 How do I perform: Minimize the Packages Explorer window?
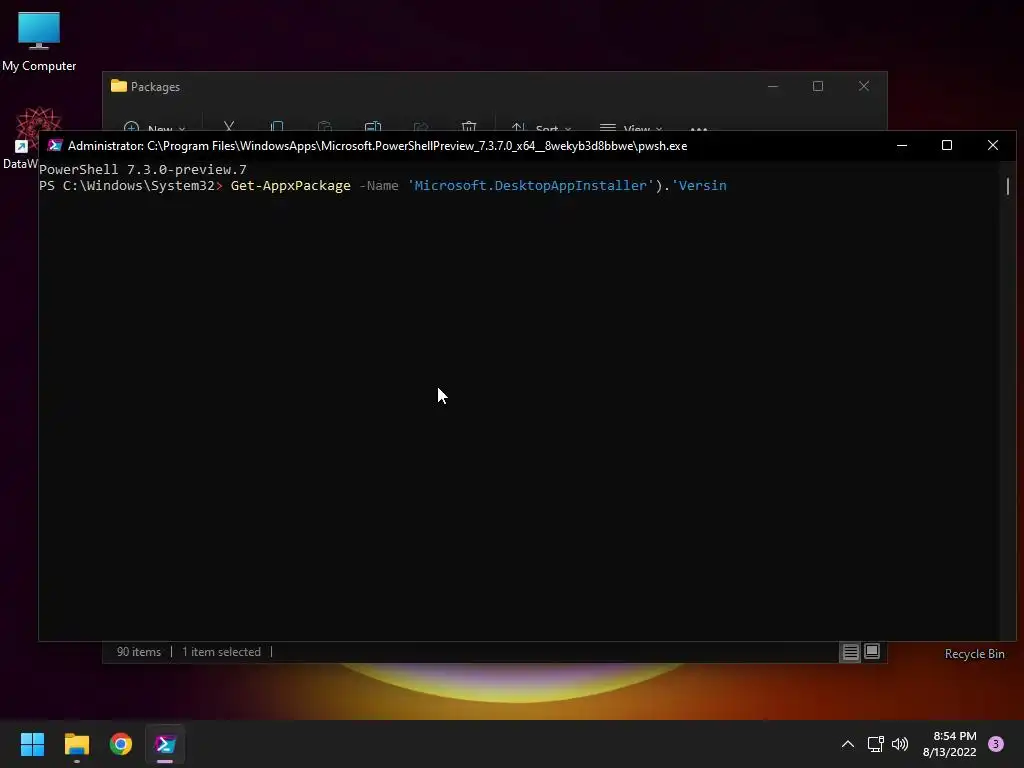pyautogui.click(x=773, y=86)
